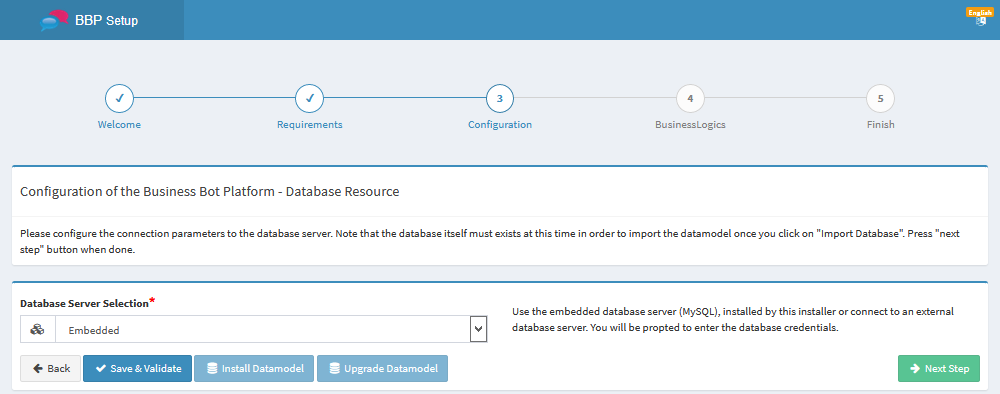
Task: Click Save & Validate button
Action: 137,368
